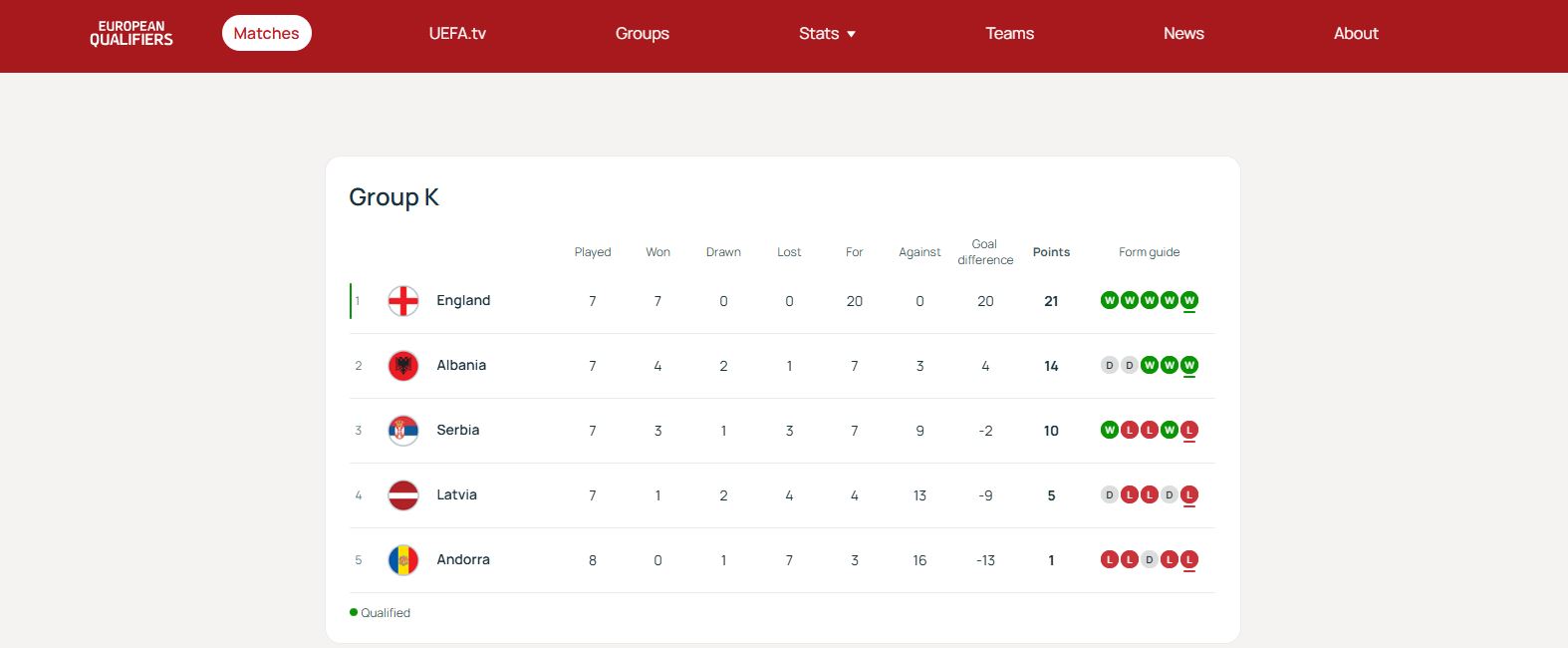Open the Matches tab
Image resolution: width=1568 pixels, height=648 pixels.
(266, 34)
